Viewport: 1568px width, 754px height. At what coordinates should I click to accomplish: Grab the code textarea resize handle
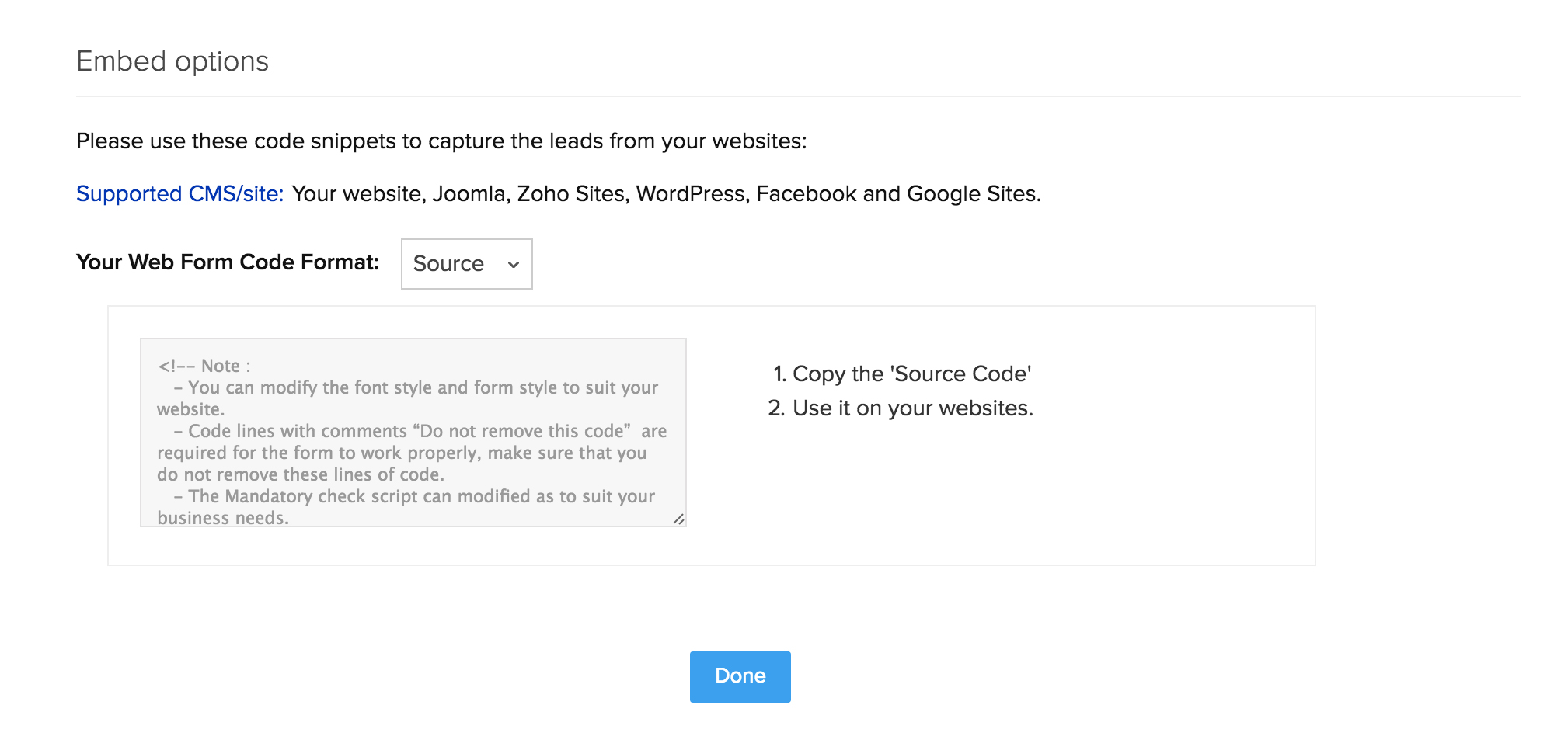[678, 519]
